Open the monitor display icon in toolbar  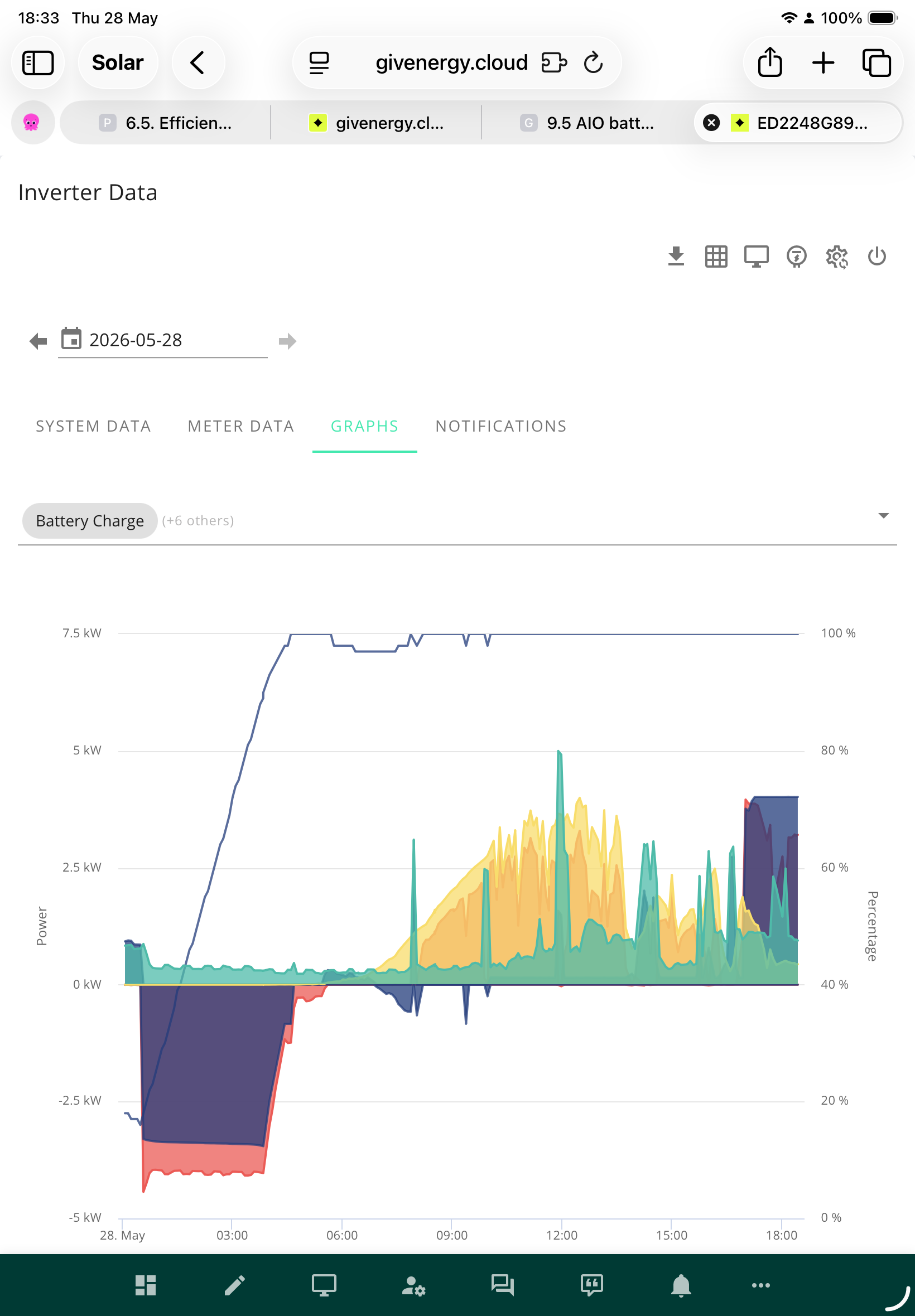tap(756, 256)
